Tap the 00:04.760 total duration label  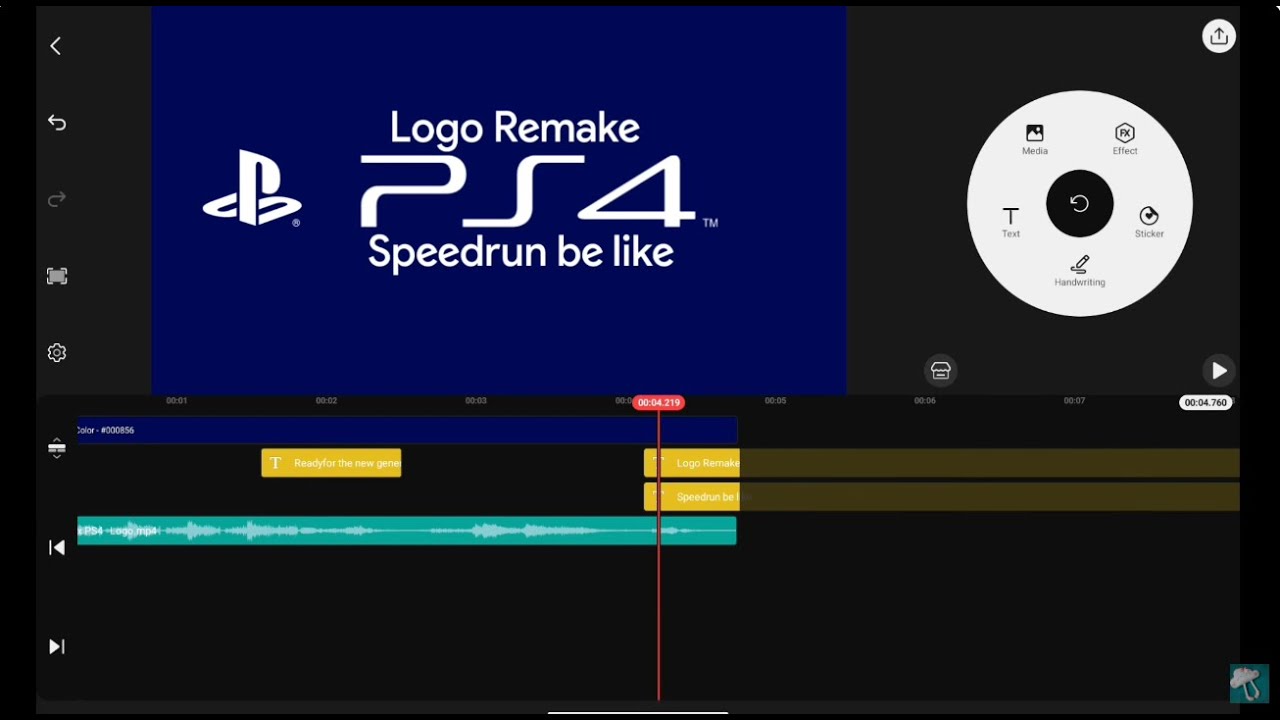pos(1205,402)
